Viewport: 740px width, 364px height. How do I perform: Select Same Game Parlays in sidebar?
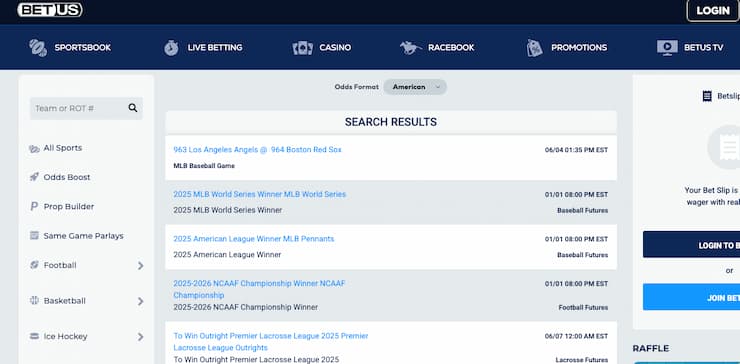[x=84, y=236]
